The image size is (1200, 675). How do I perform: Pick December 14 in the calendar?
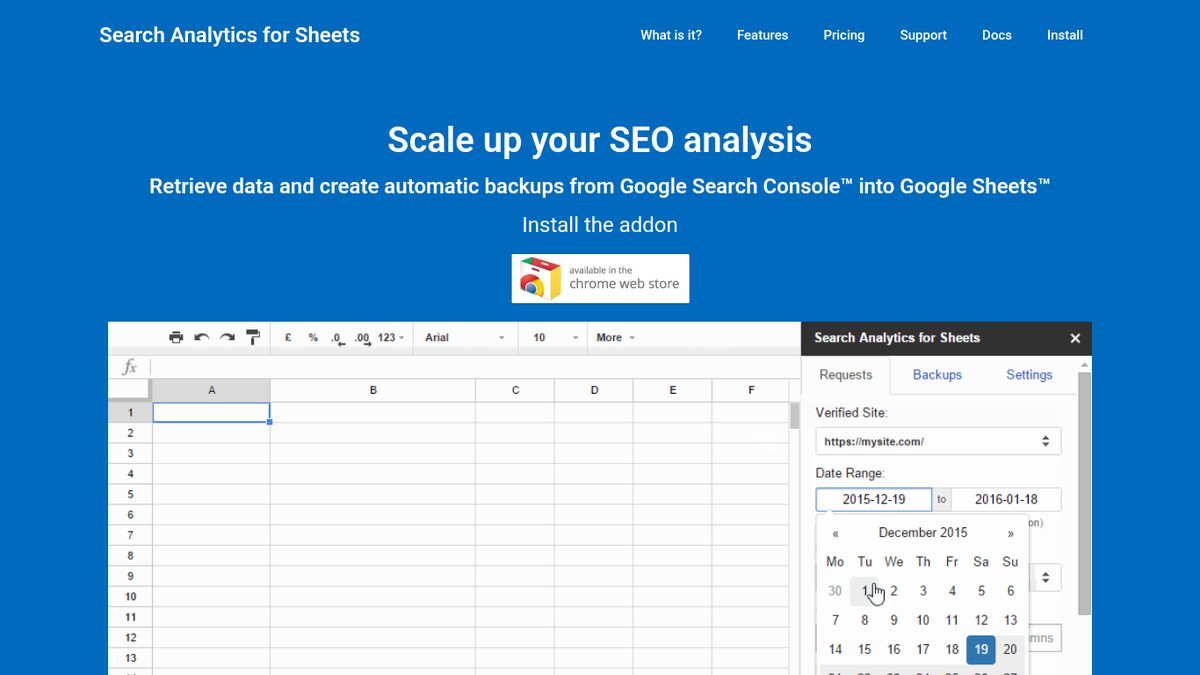click(835, 649)
